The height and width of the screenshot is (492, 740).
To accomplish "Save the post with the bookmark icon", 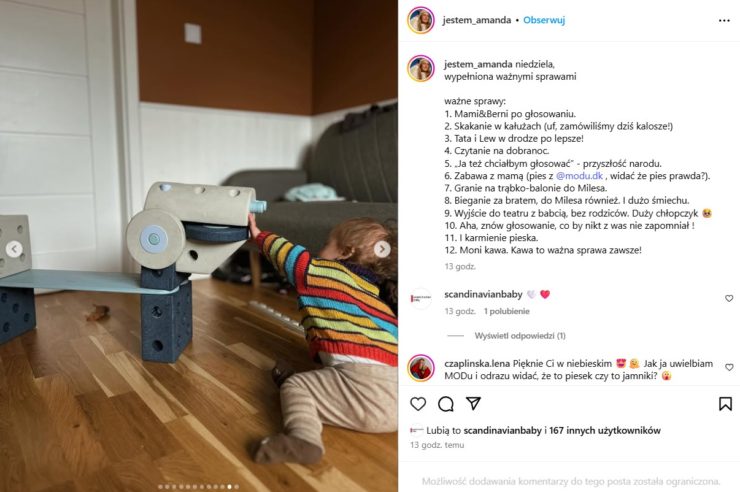I will point(725,404).
